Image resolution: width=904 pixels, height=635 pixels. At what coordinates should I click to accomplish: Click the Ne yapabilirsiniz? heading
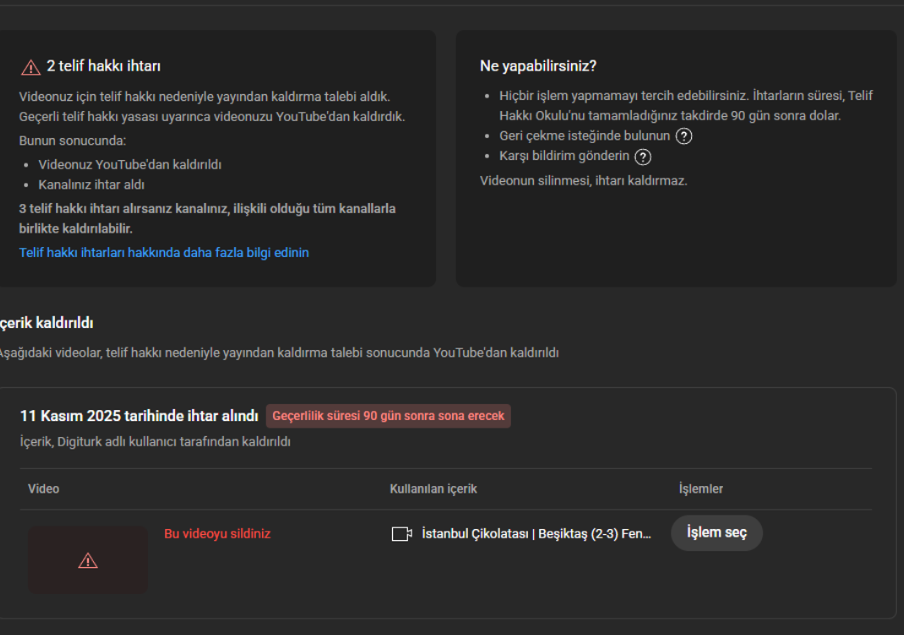538,66
